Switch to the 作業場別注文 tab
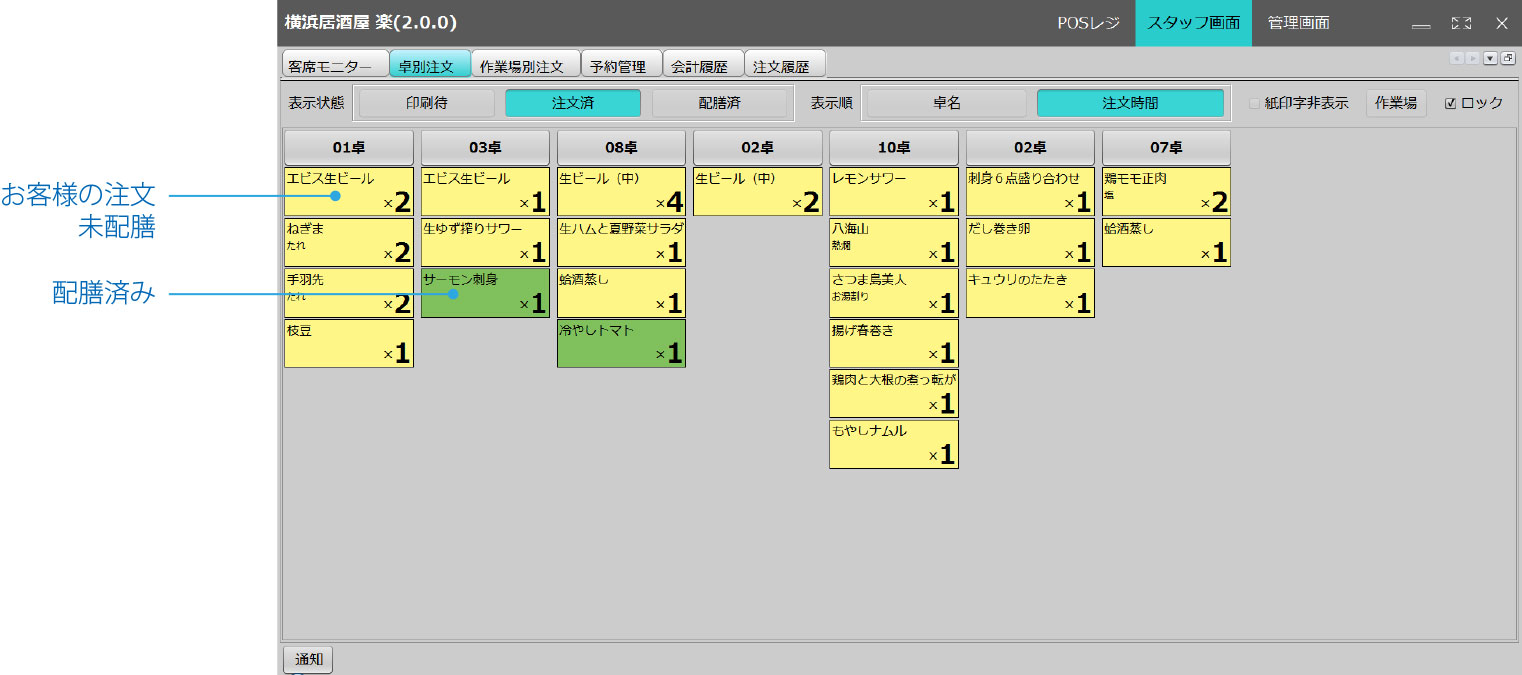The width and height of the screenshot is (1522, 675). tap(525, 65)
